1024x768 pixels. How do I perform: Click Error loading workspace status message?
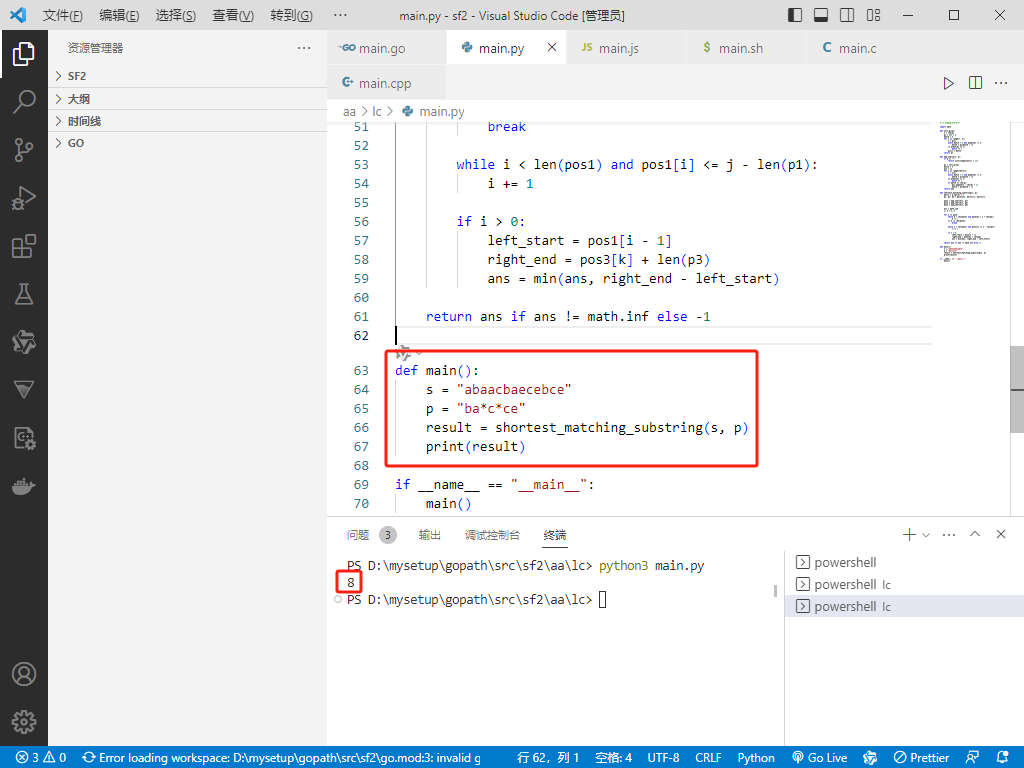coord(281,758)
